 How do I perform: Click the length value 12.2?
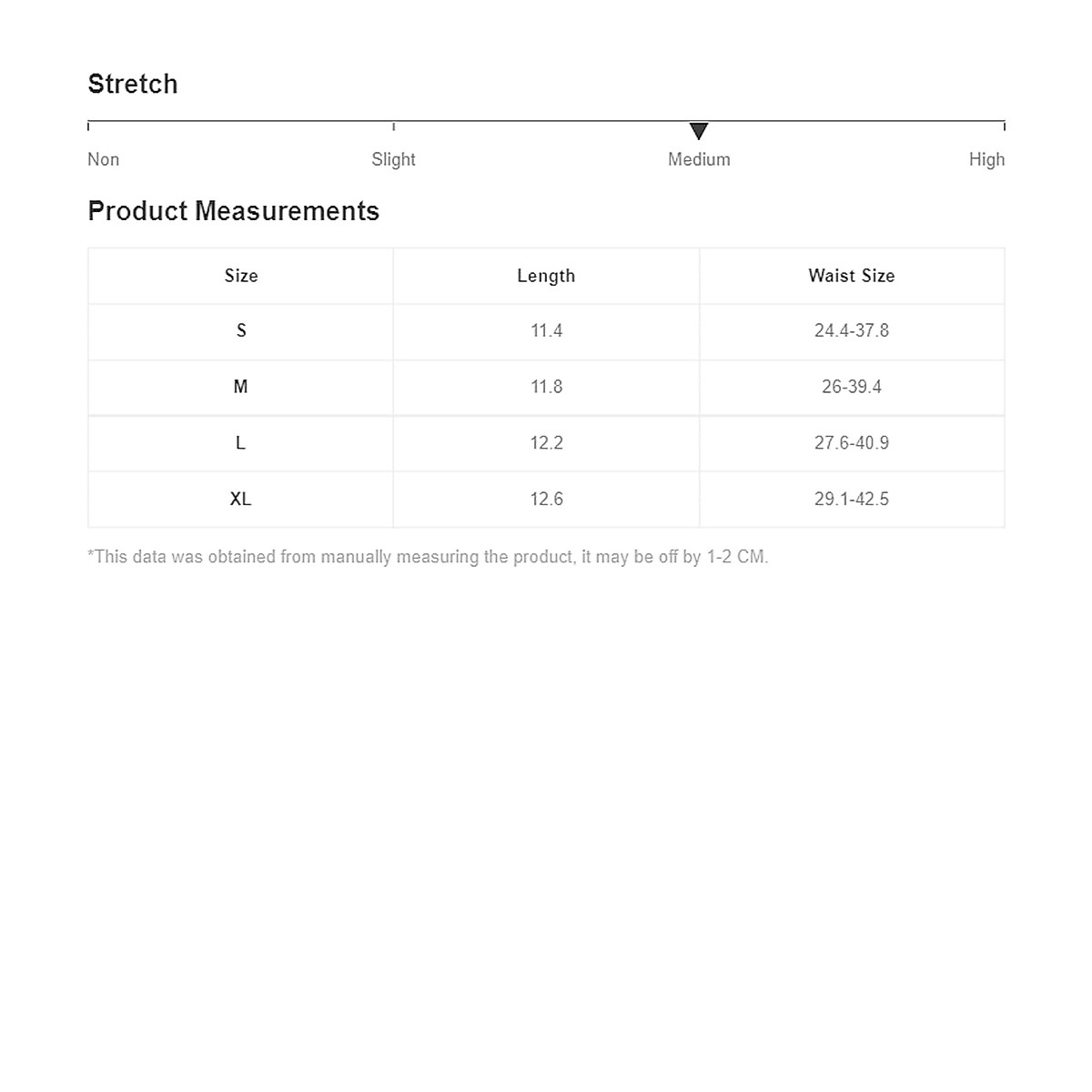point(546,443)
